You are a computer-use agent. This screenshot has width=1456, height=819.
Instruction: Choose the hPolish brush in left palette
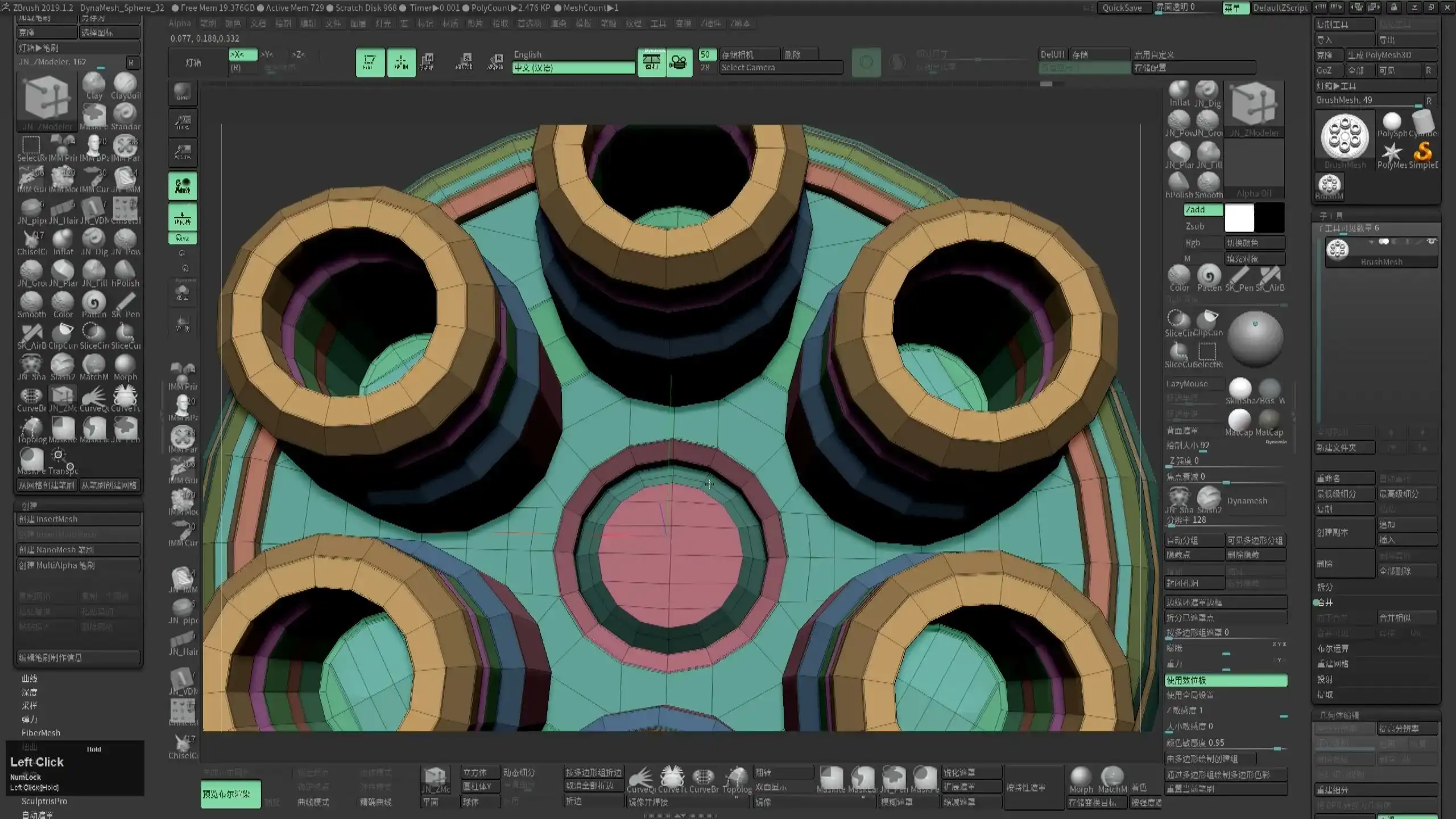pyautogui.click(x=125, y=271)
